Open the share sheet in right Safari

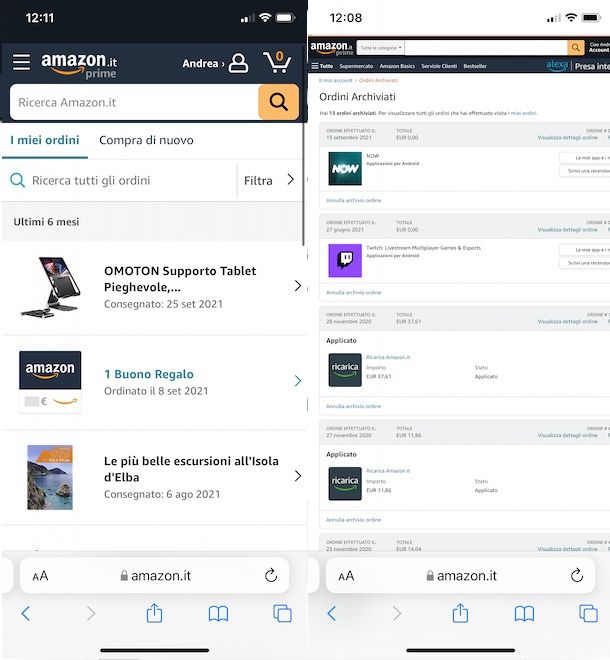click(460, 612)
